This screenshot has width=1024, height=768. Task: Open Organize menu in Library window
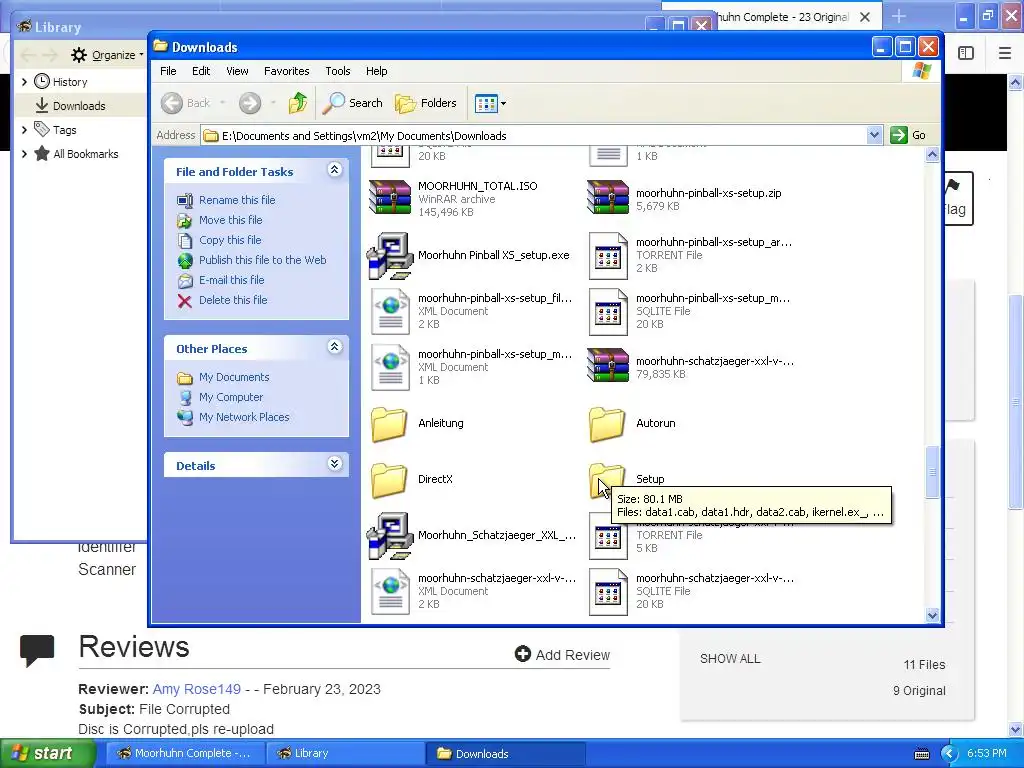point(107,55)
